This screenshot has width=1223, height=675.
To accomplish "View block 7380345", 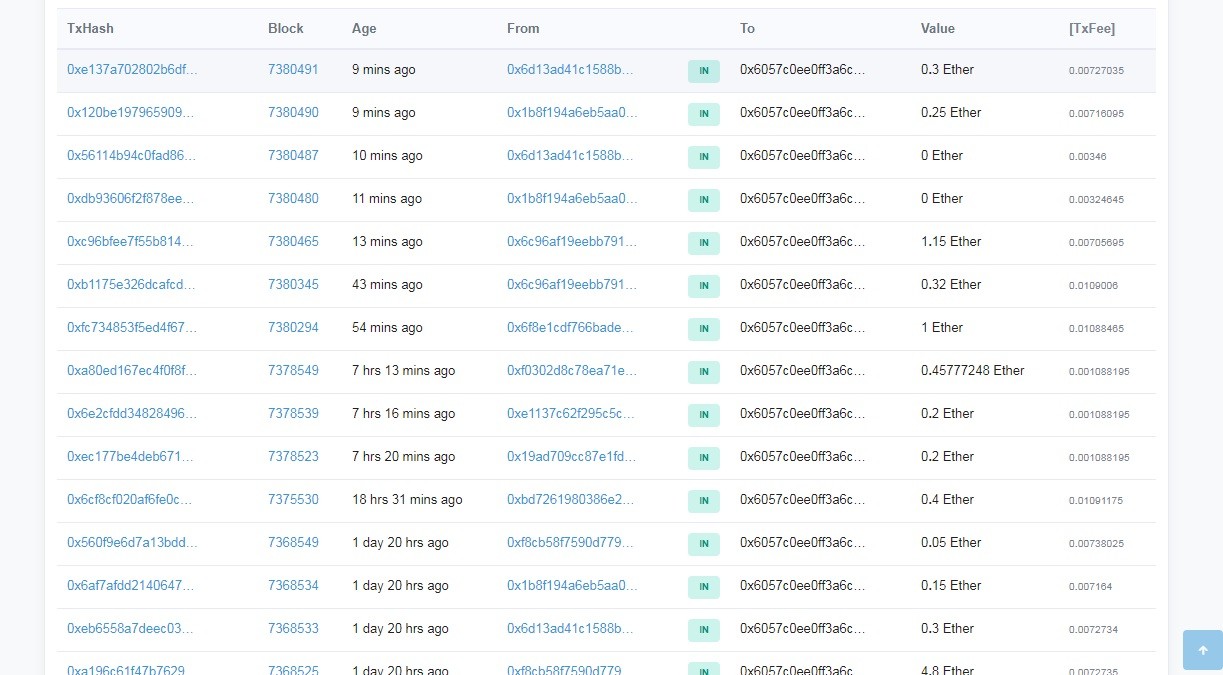I will point(293,285).
